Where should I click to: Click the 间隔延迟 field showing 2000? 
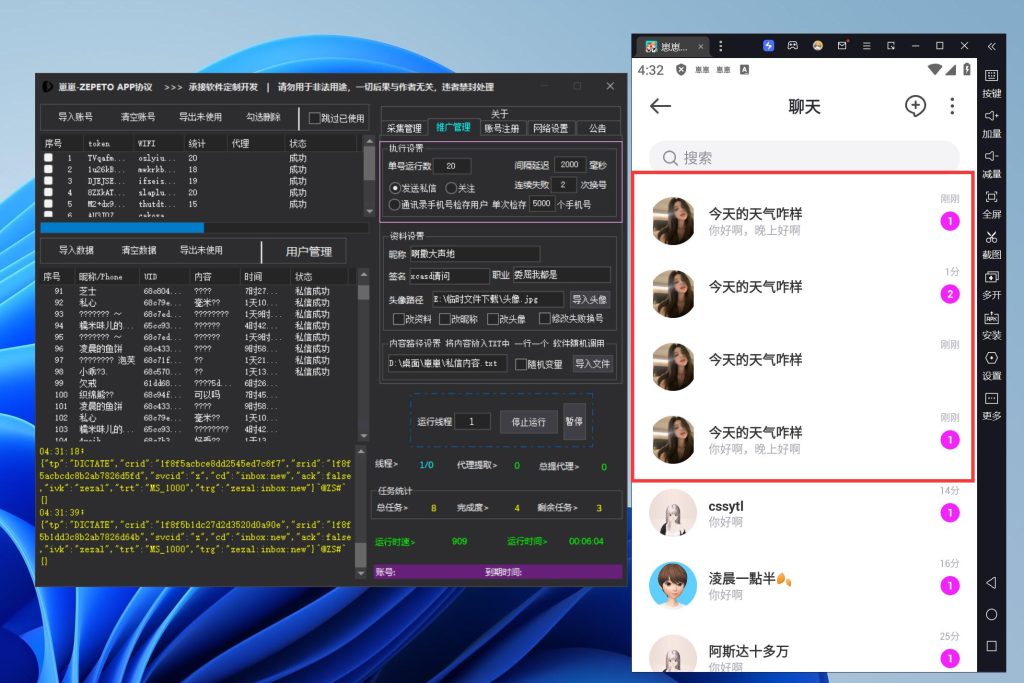[569, 165]
